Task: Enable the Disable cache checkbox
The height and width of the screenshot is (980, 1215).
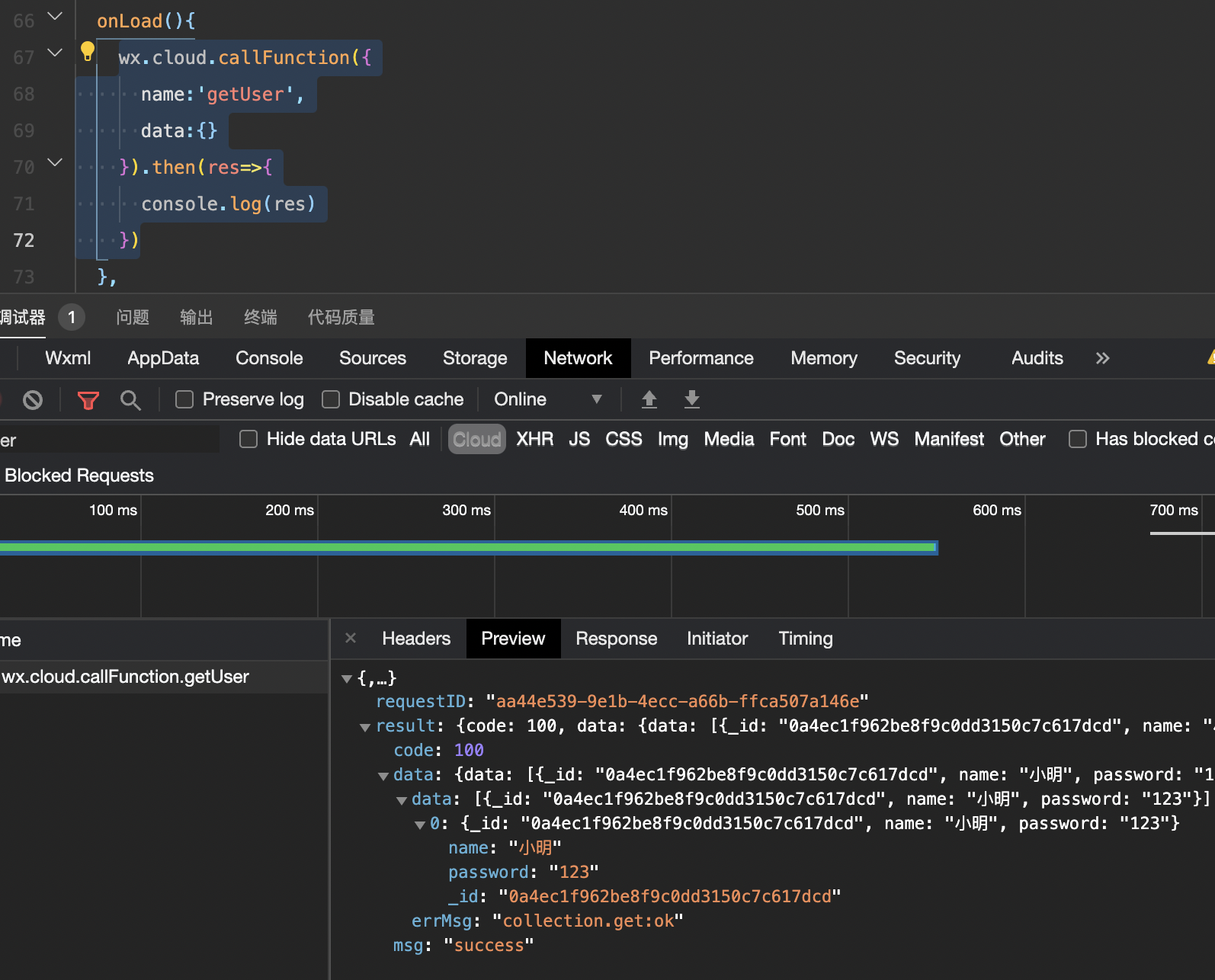Action: (x=331, y=399)
